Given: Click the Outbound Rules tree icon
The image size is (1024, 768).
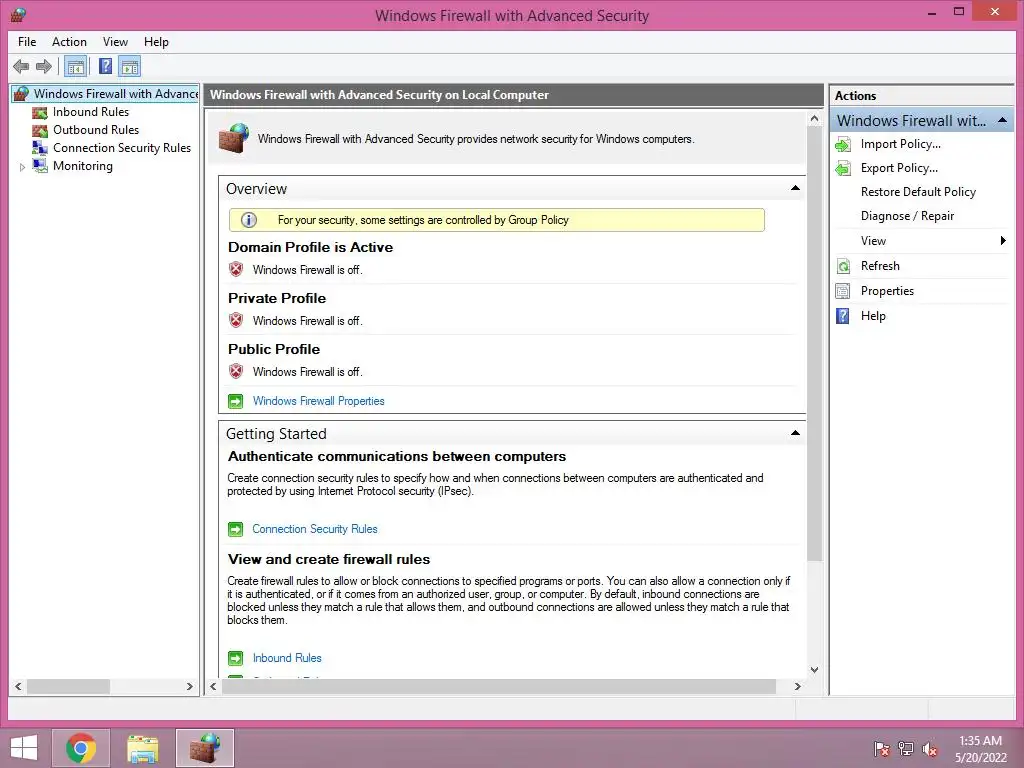Looking at the screenshot, I should click(40, 130).
